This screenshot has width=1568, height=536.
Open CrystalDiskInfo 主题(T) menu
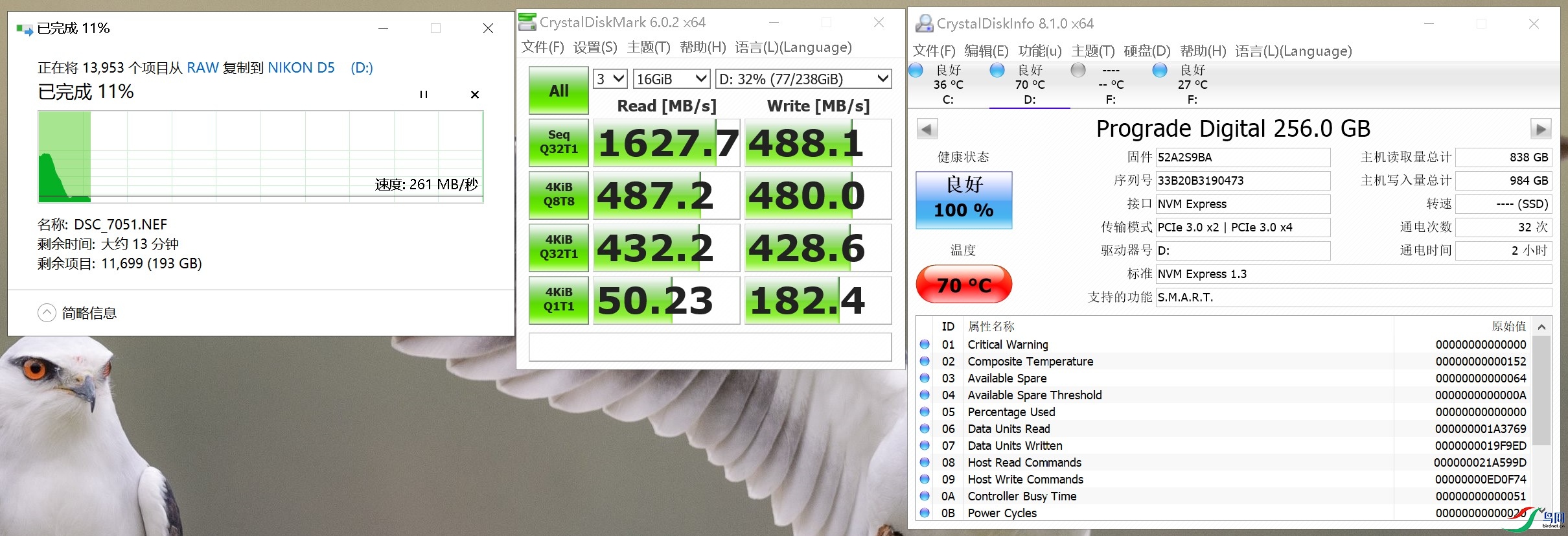pos(1092,51)
